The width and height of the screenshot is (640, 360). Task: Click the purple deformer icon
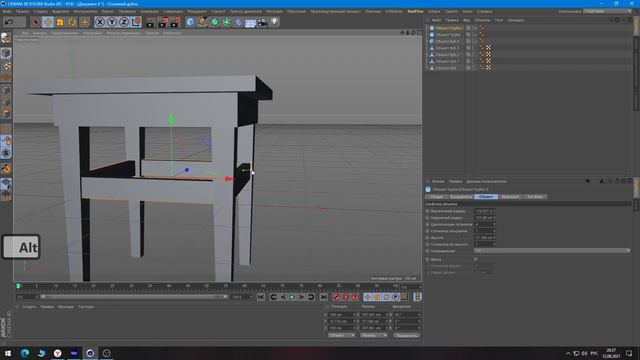click(238, 22)
